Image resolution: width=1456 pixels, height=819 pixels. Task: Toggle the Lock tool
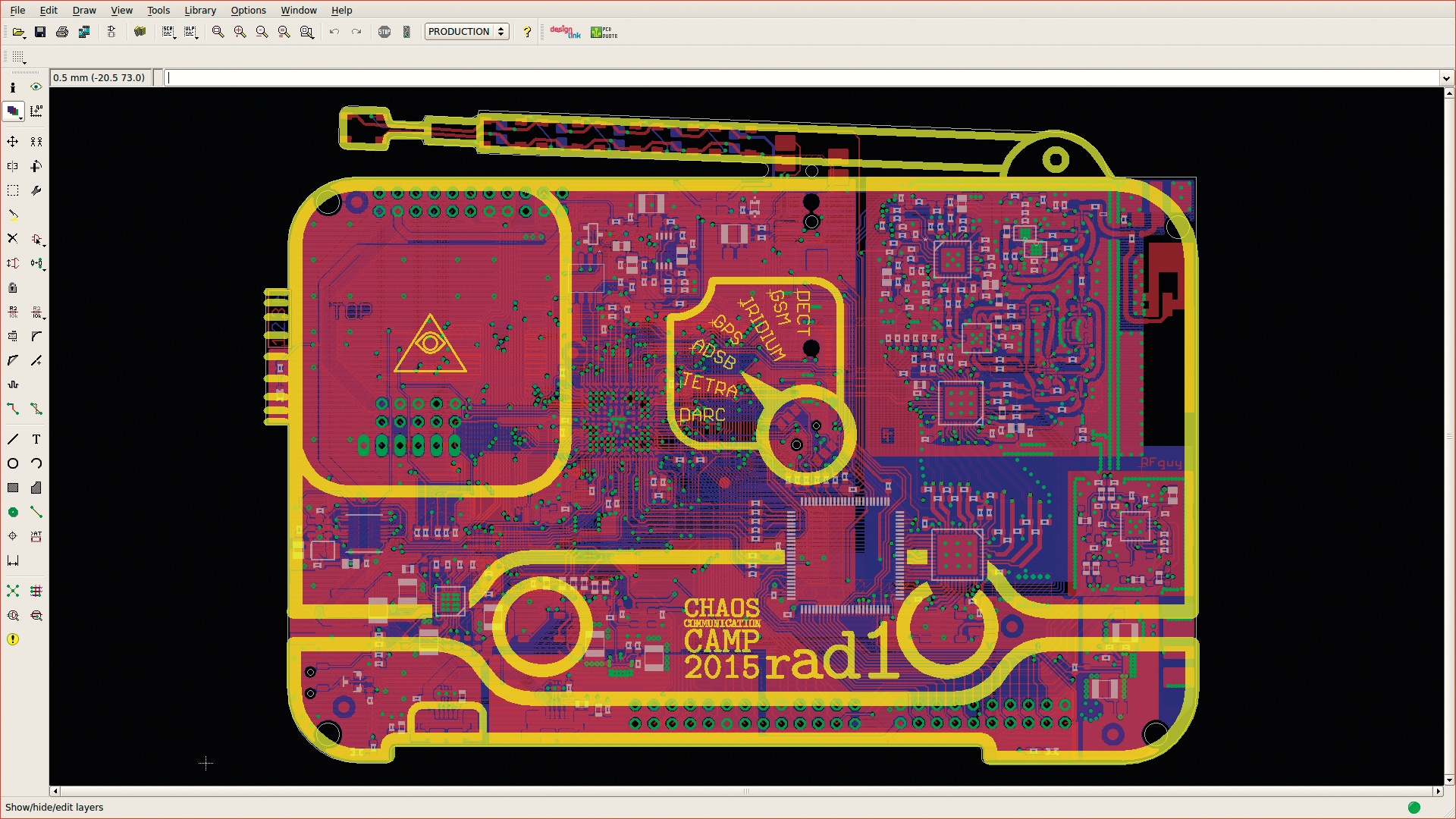[13, 287]
